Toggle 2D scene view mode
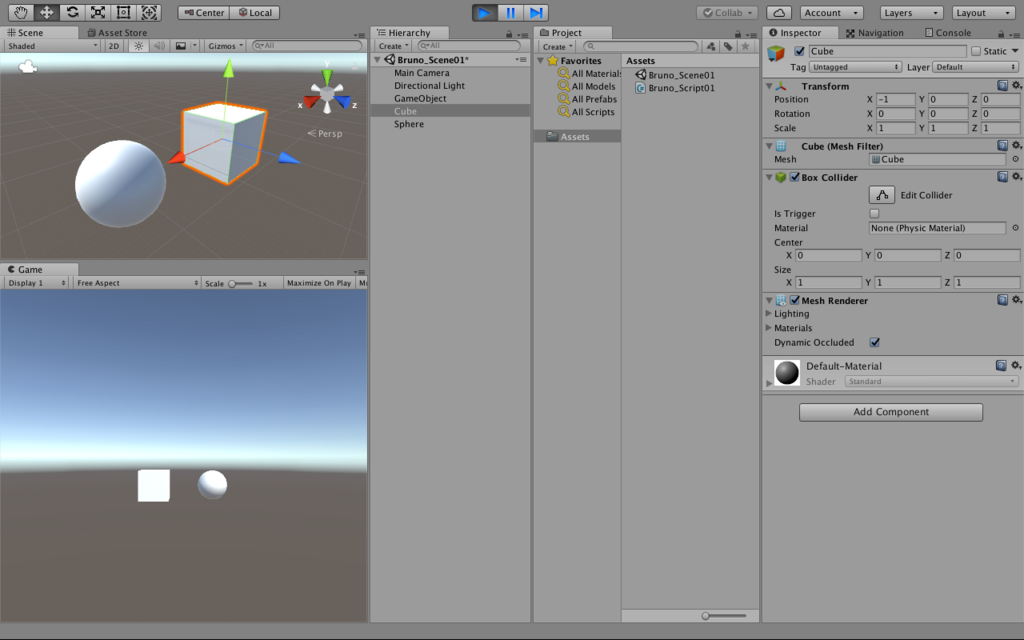The image size is (1024, 640). 114,46
